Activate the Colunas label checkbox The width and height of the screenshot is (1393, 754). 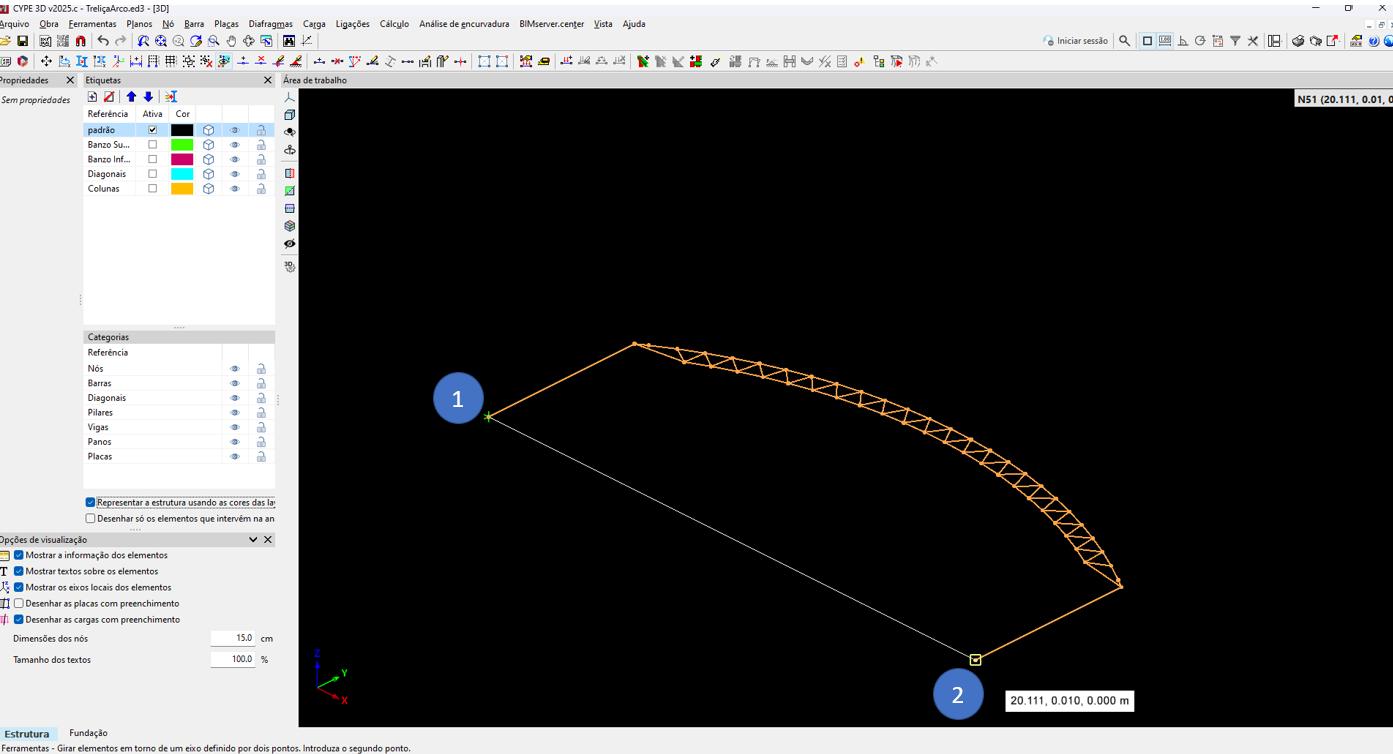pyautogui.click(x=152, y=189)
